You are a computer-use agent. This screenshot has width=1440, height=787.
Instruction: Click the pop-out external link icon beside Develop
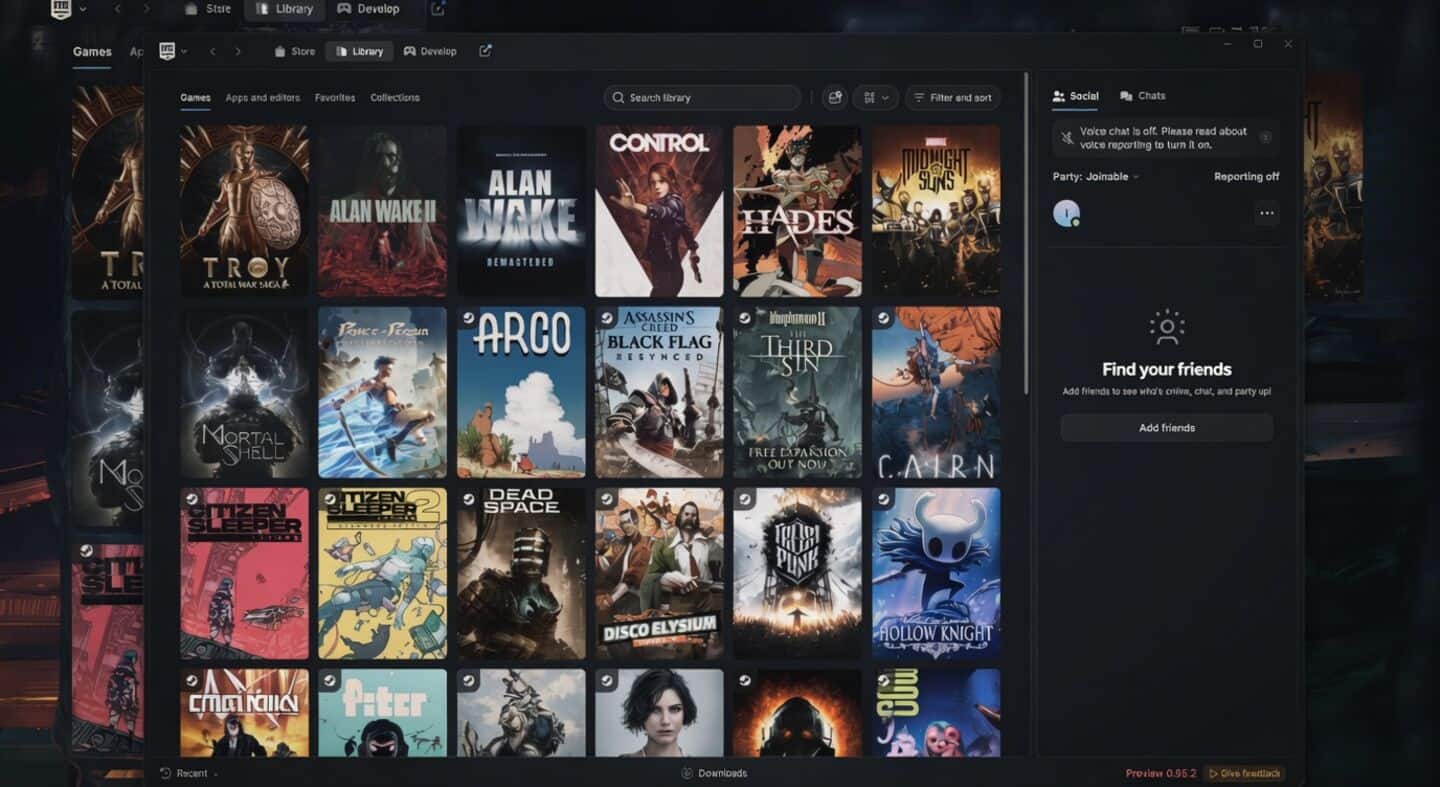pyautogui.click(x=485, y=51)
